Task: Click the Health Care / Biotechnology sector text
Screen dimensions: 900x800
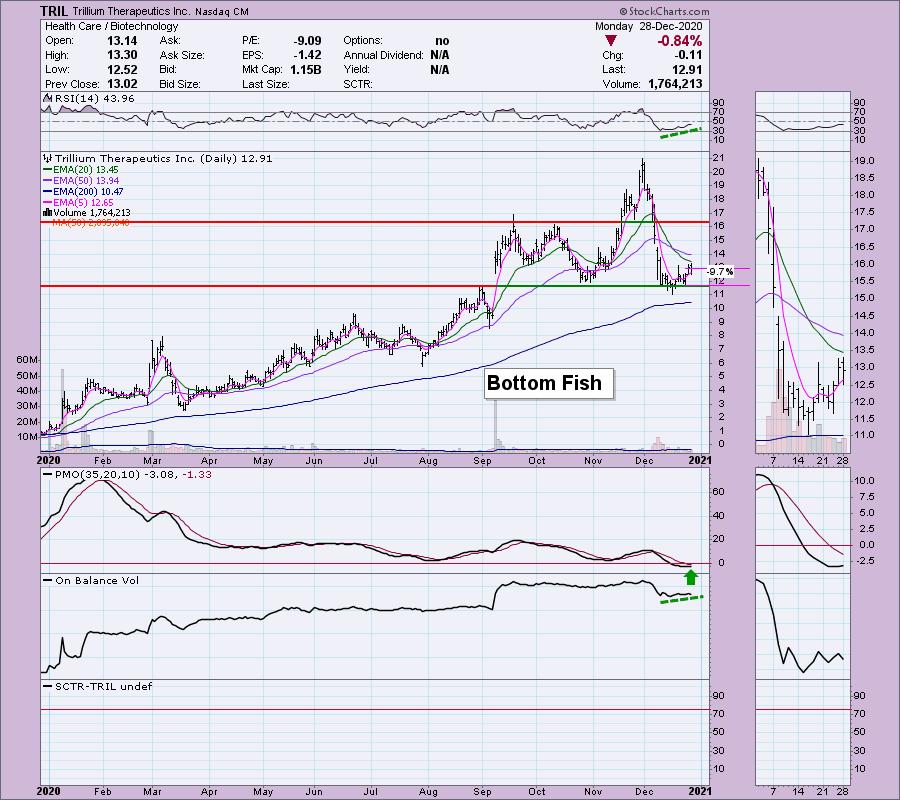Action: [x=111, y=26]
